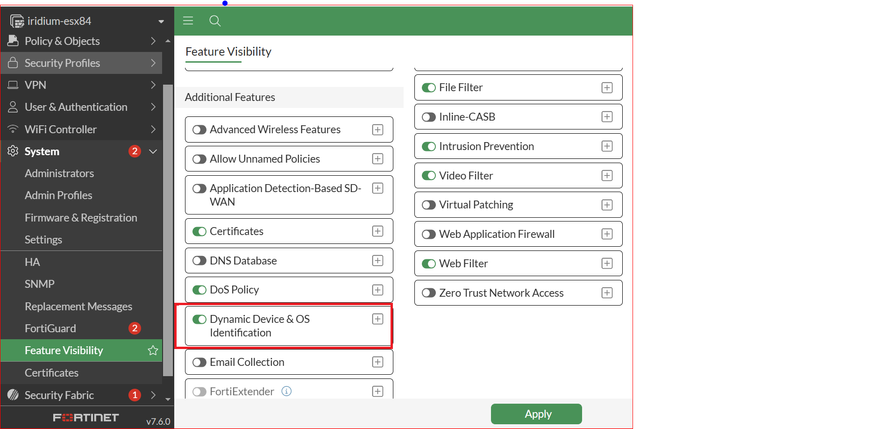Open the iridium-esx84 device dropdown

coord(161,21)
